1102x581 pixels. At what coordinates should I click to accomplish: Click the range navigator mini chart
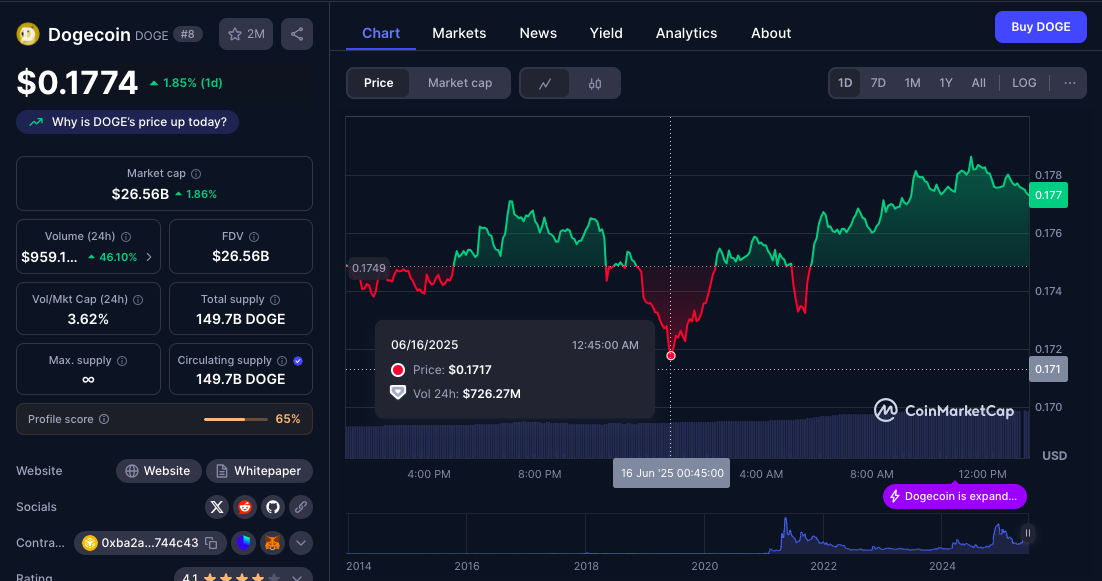[x=688, y=533]
